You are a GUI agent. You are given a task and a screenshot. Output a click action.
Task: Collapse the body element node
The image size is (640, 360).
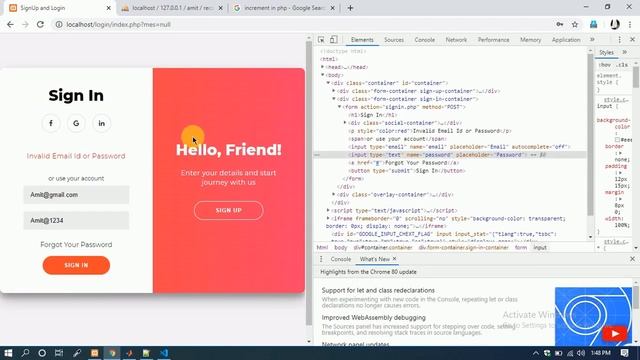pyautogui.click(x=322, y=75)
